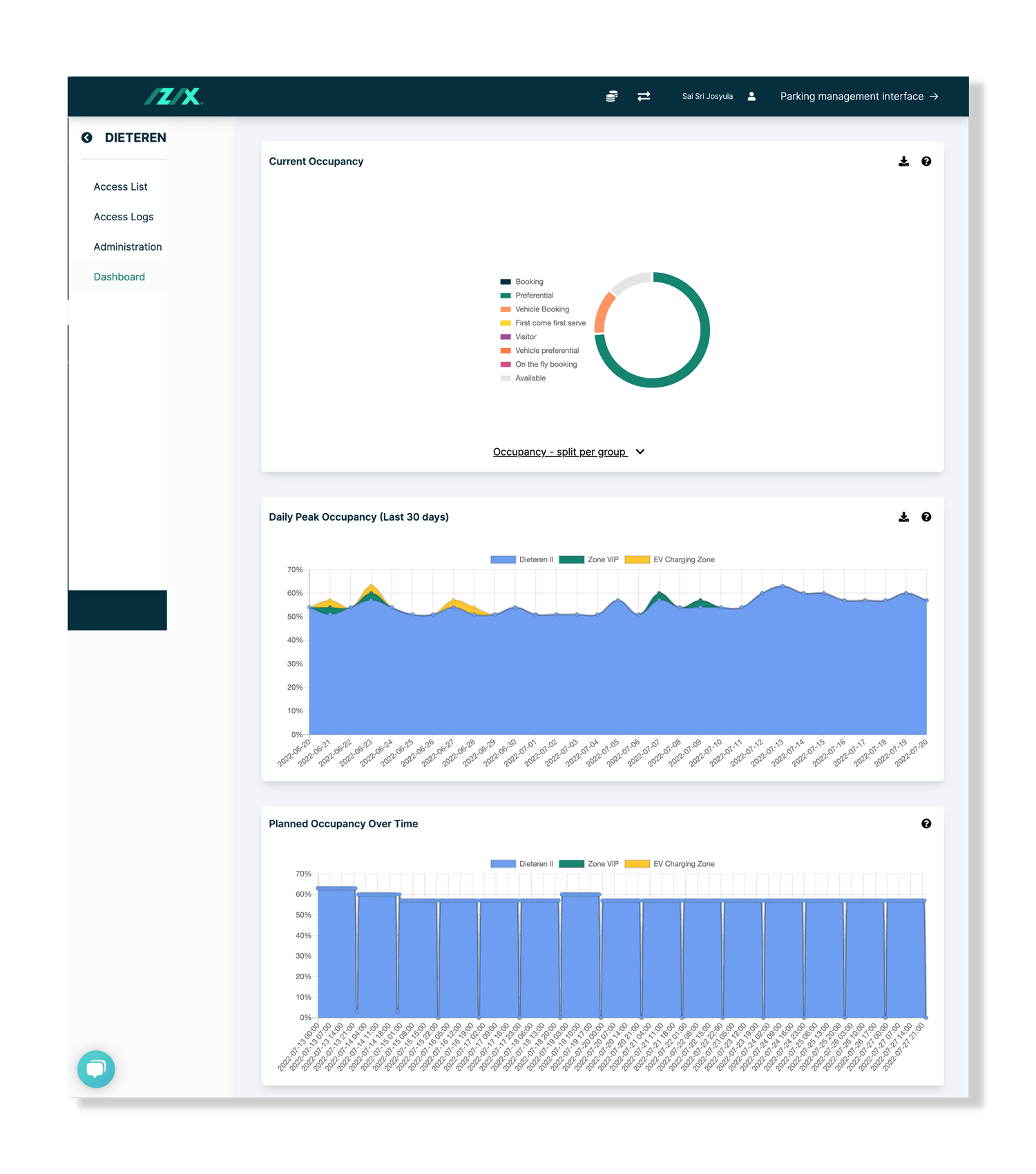
Task: Download the Current Occupancy chart
Action: 903,162
